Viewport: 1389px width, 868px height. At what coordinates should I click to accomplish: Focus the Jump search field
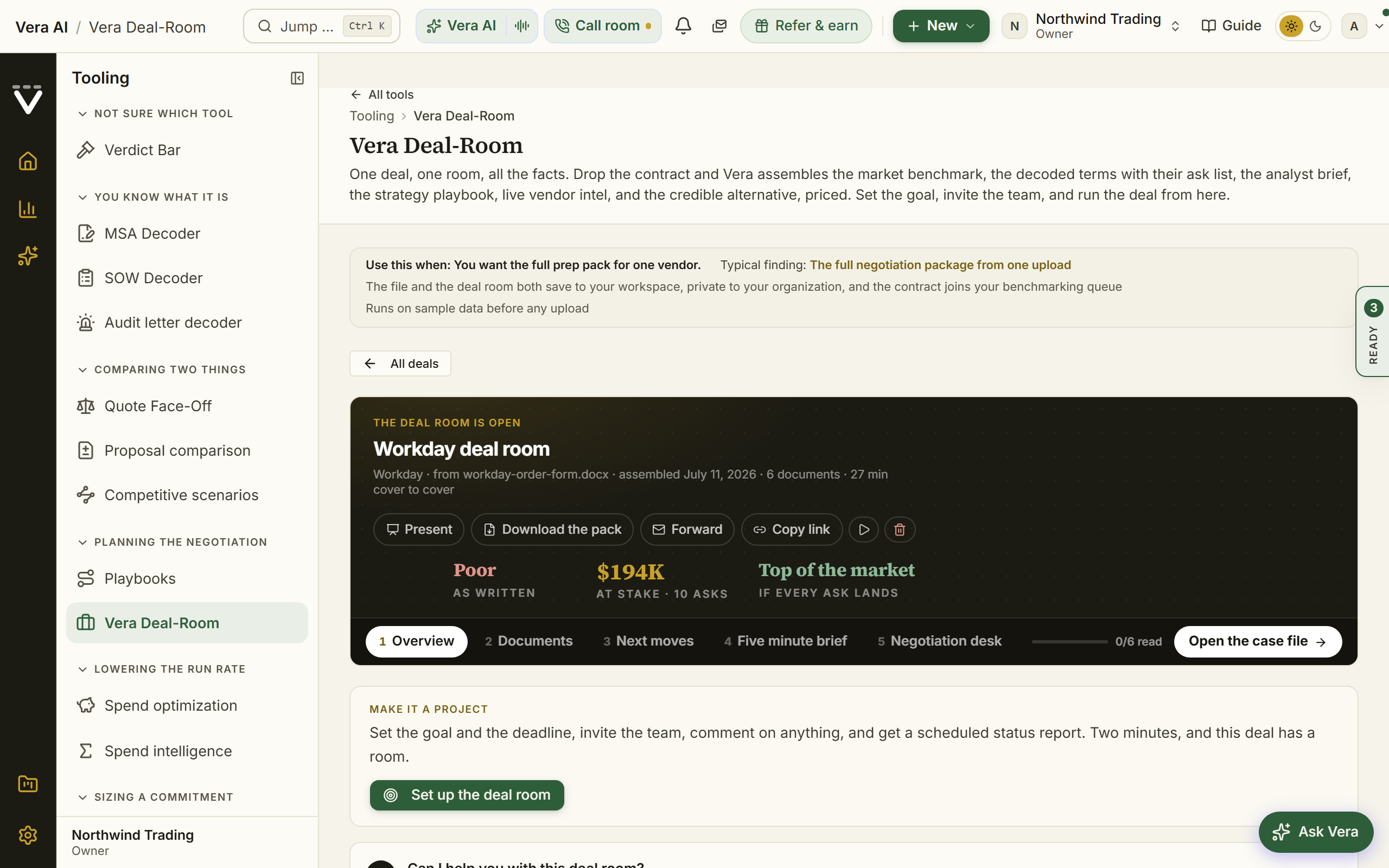[x=321, y=26]
